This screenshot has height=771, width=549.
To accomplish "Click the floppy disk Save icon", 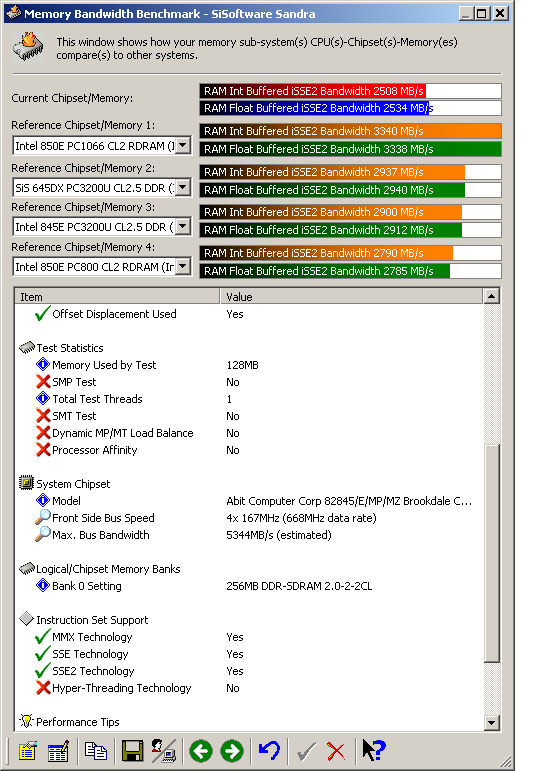I will tap(132, 751).
